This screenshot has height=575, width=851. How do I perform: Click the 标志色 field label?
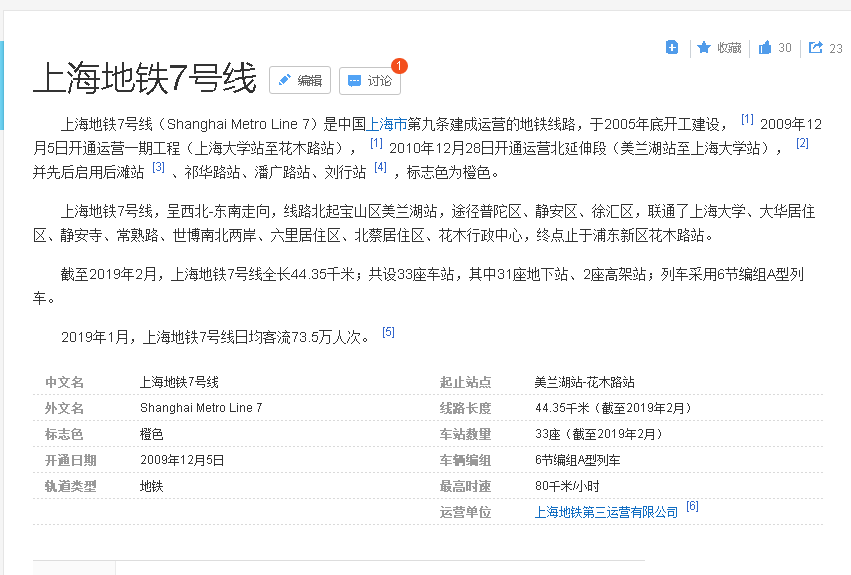[x=64, y=434]
